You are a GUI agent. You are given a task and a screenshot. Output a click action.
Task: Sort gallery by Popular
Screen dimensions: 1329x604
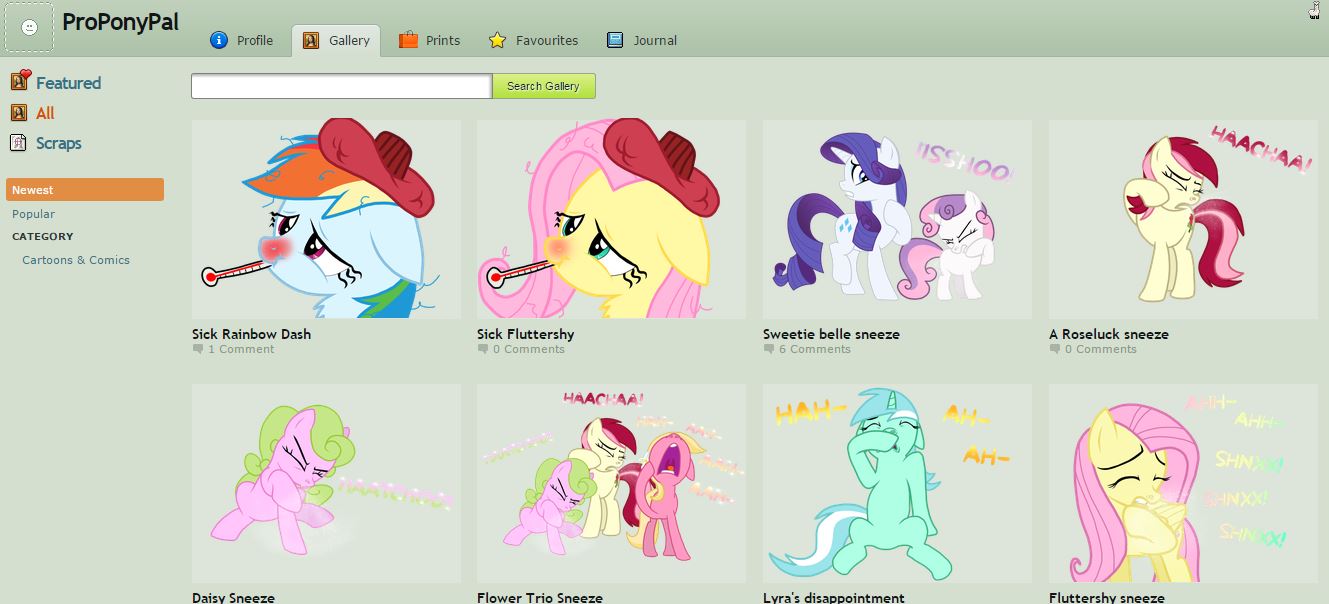pos(33,214)
